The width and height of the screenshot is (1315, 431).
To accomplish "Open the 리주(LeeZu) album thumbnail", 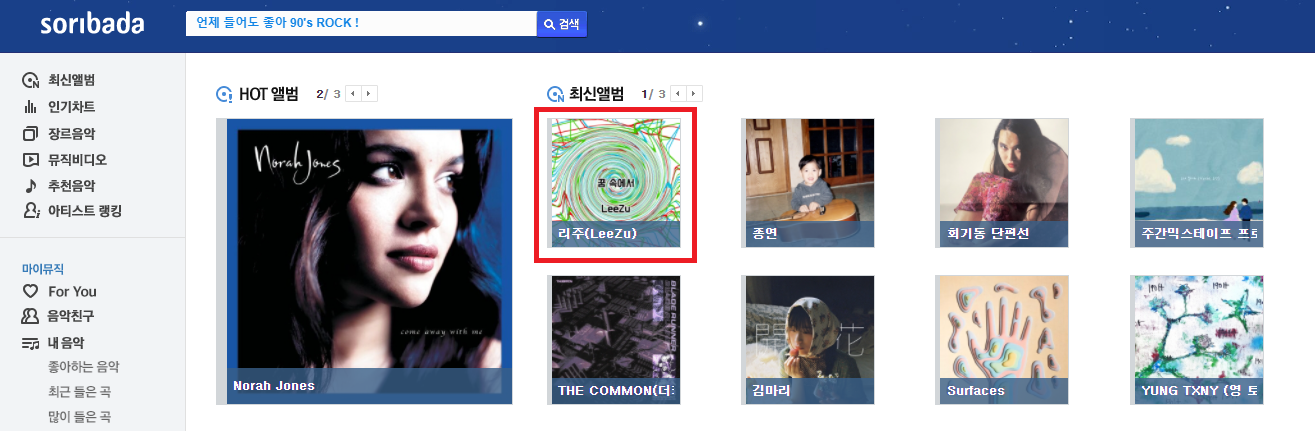I will tap(615, 183).
